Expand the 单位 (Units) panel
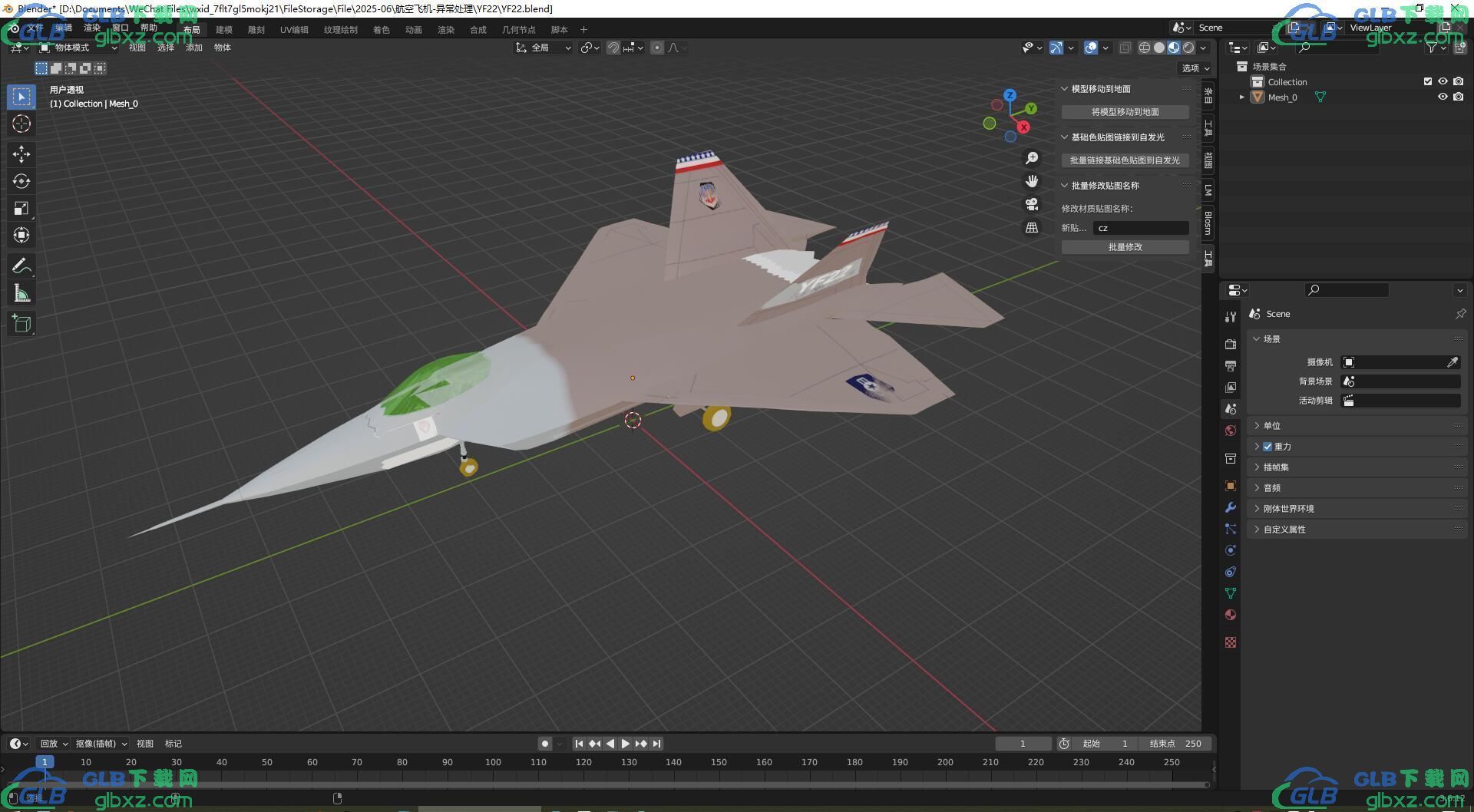The height and width of the screenshot is (812, 1474). tap(1272, 426)
